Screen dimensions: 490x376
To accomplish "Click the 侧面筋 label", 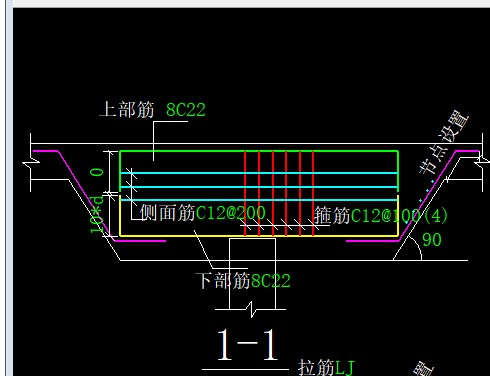I will click(167, 213).
